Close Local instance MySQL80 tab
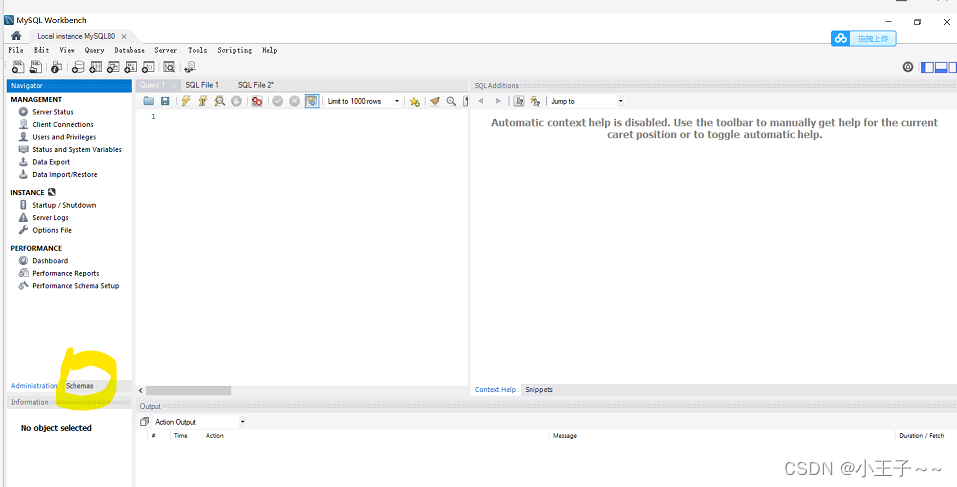The image size is (957, 487). 124,37
